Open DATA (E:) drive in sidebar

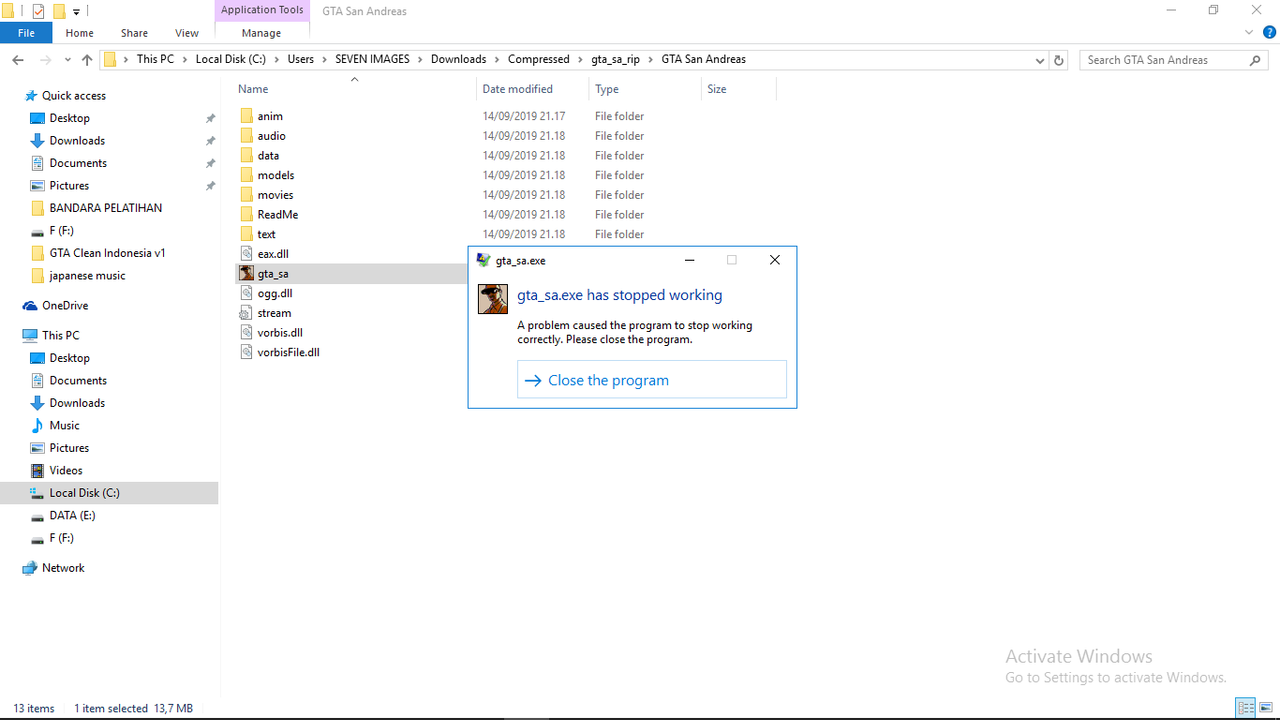coord(72,516)
